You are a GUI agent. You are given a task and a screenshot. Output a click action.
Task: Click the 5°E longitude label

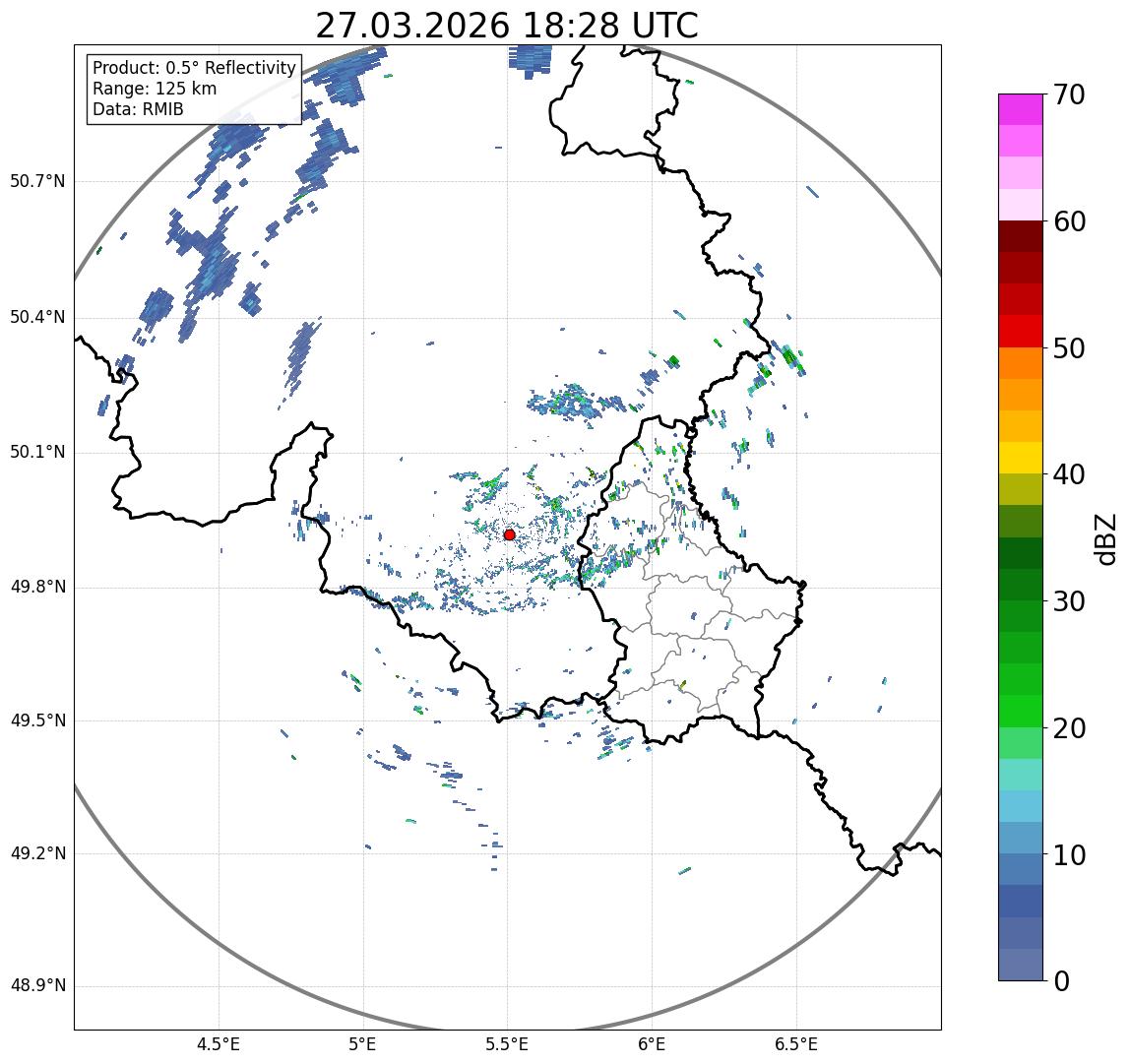(x=362, y=1044)
